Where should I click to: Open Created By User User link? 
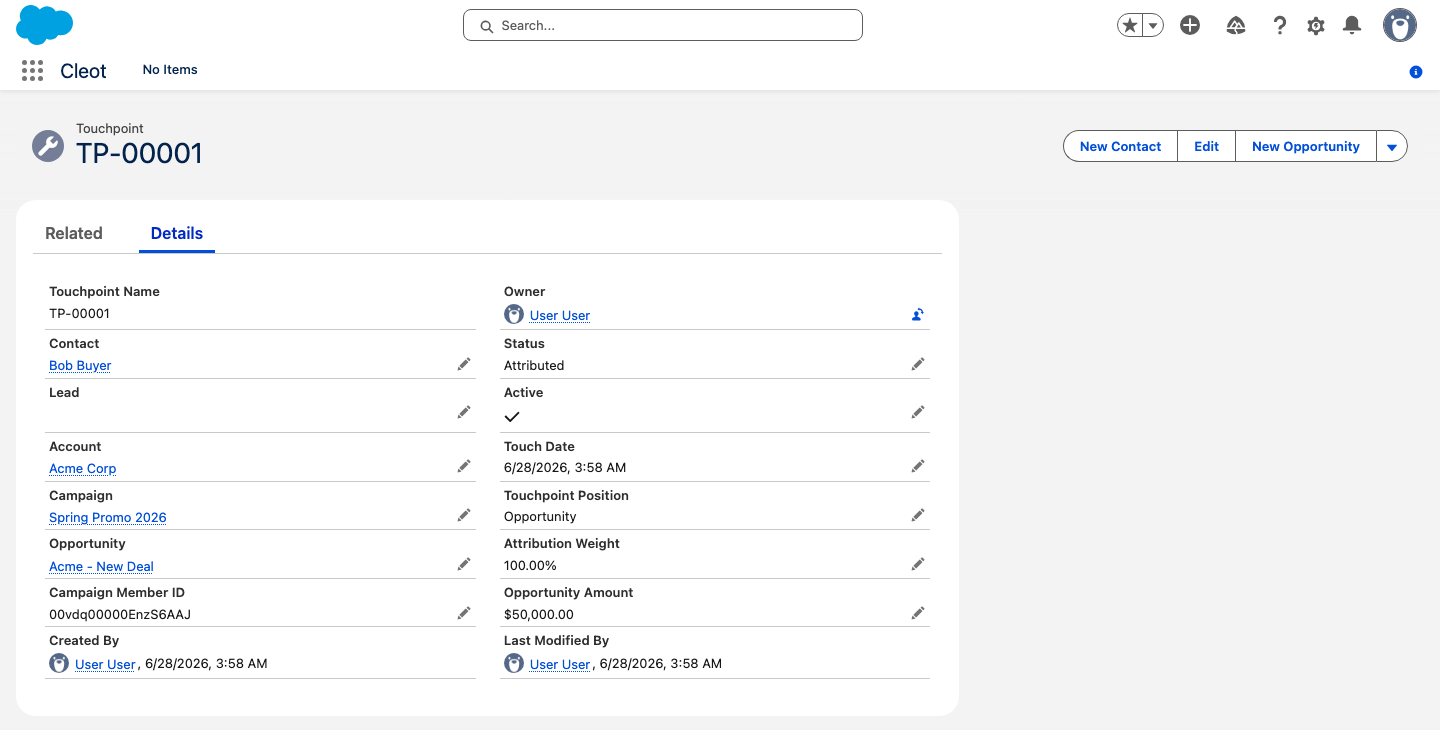pos(105,664)
